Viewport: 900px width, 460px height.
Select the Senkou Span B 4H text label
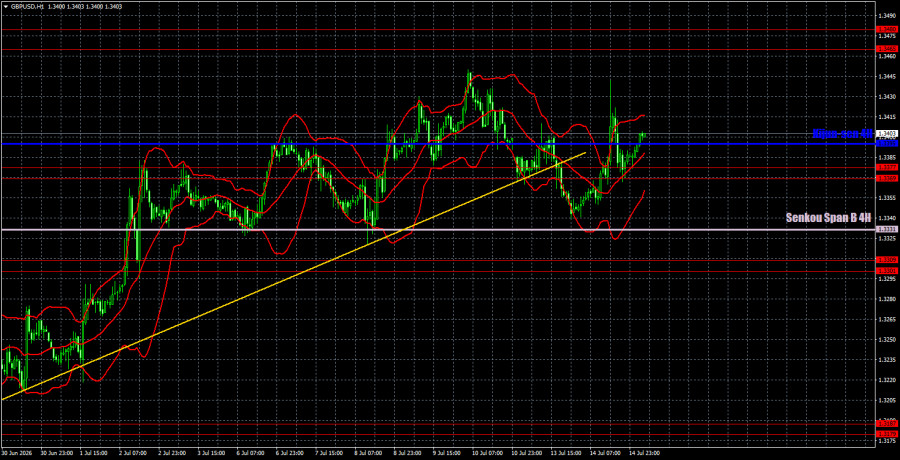(829, 218)
